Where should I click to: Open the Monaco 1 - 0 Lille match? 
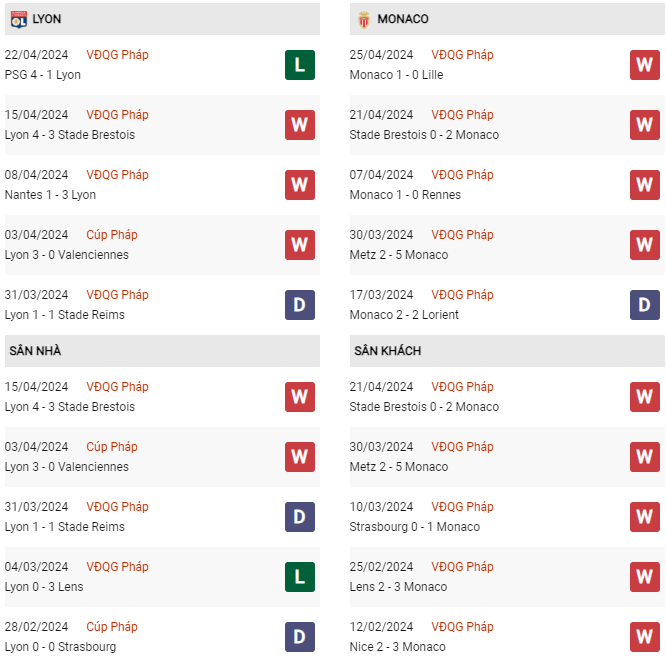[x=396, y=75]
